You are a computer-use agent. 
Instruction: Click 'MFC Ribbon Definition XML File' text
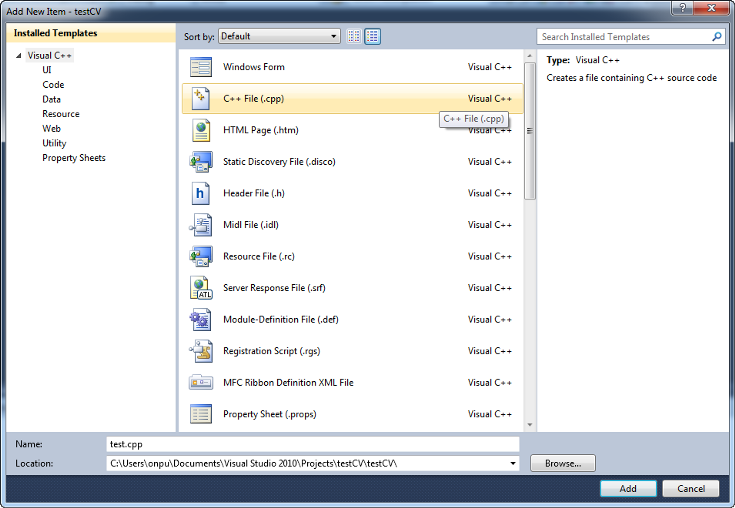click(x=288, y=382)
